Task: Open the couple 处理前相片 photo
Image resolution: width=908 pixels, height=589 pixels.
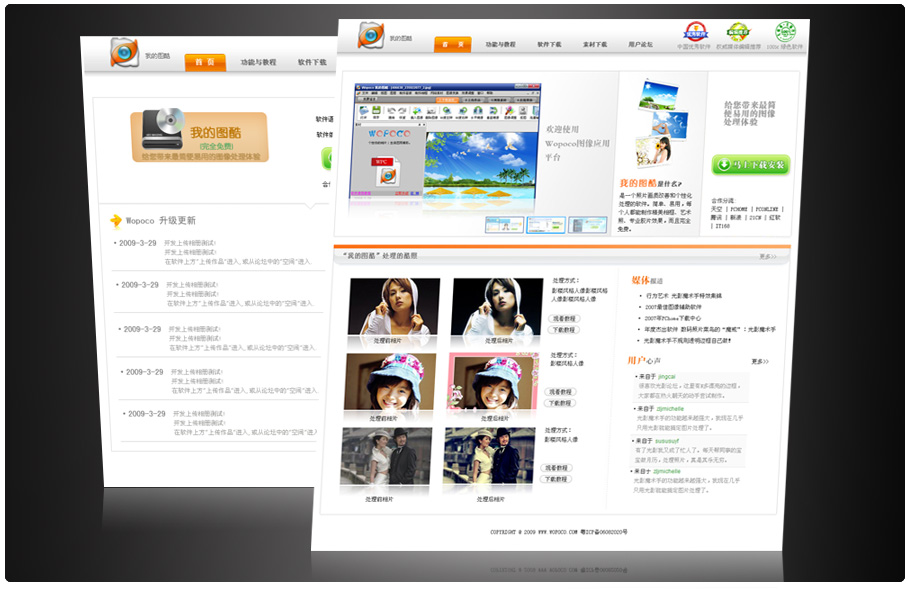Action: tap(386, 456)
